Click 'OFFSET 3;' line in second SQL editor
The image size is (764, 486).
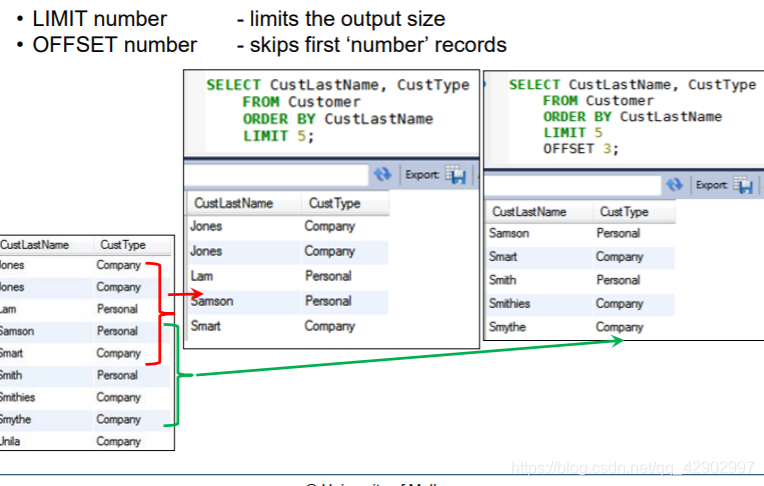581,149
